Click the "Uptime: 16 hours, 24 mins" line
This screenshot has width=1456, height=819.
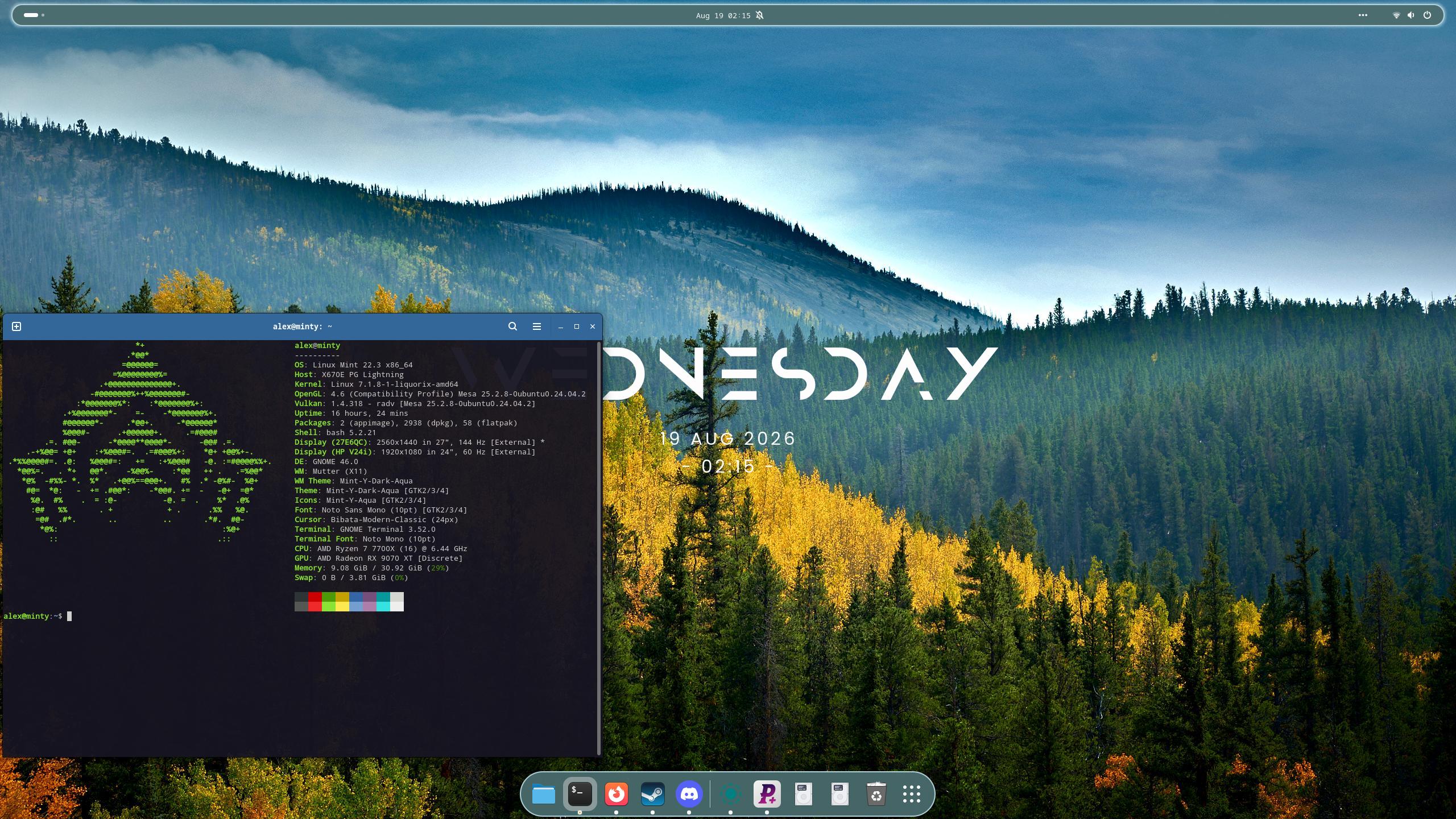[351, 413]
